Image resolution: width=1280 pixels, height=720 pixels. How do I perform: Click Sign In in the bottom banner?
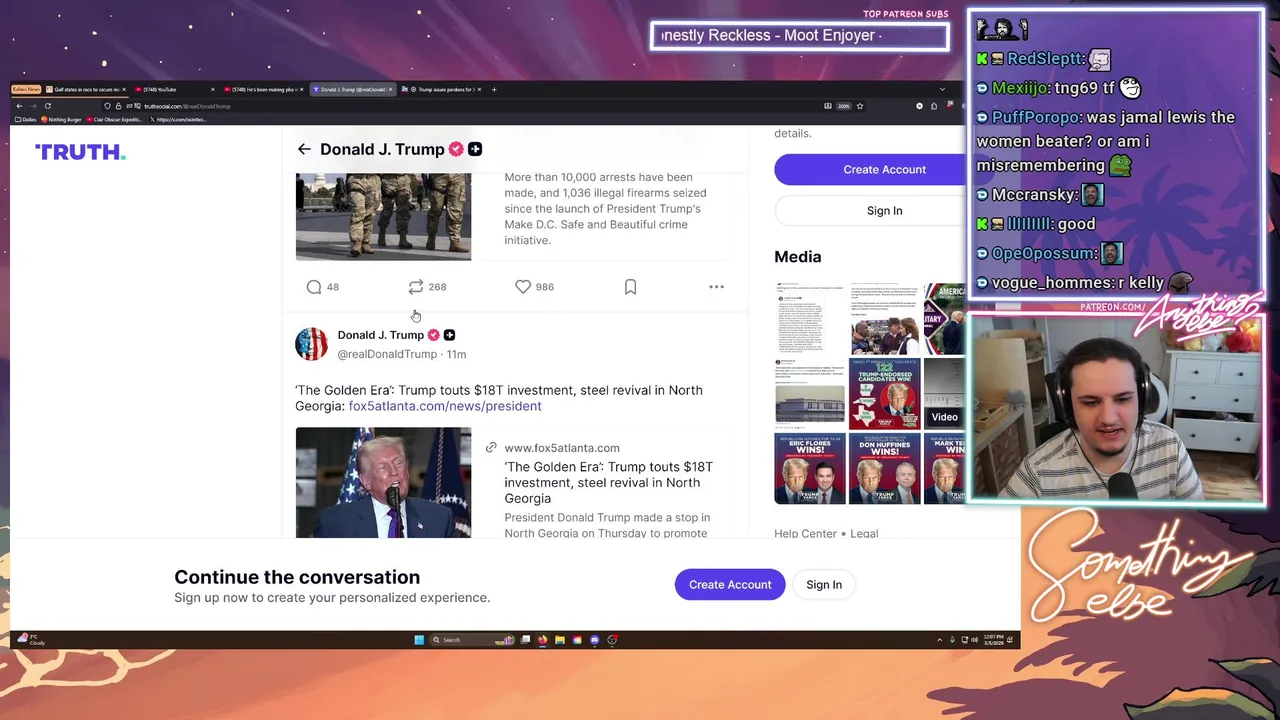(824, 585)
